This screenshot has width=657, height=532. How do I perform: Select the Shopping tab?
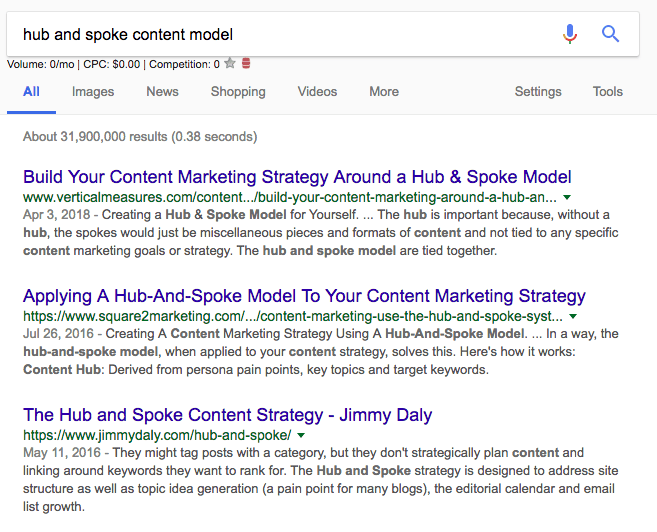tap(238, 92)
